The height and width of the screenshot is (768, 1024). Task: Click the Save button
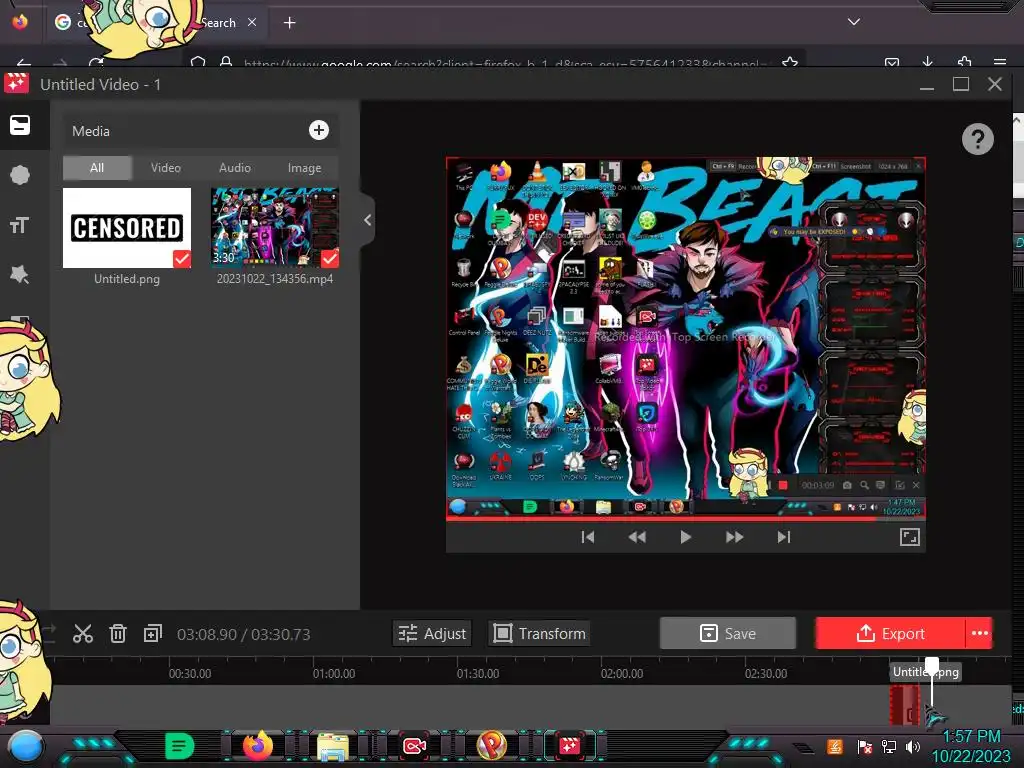pyautogui.click(x=728, y=633)
